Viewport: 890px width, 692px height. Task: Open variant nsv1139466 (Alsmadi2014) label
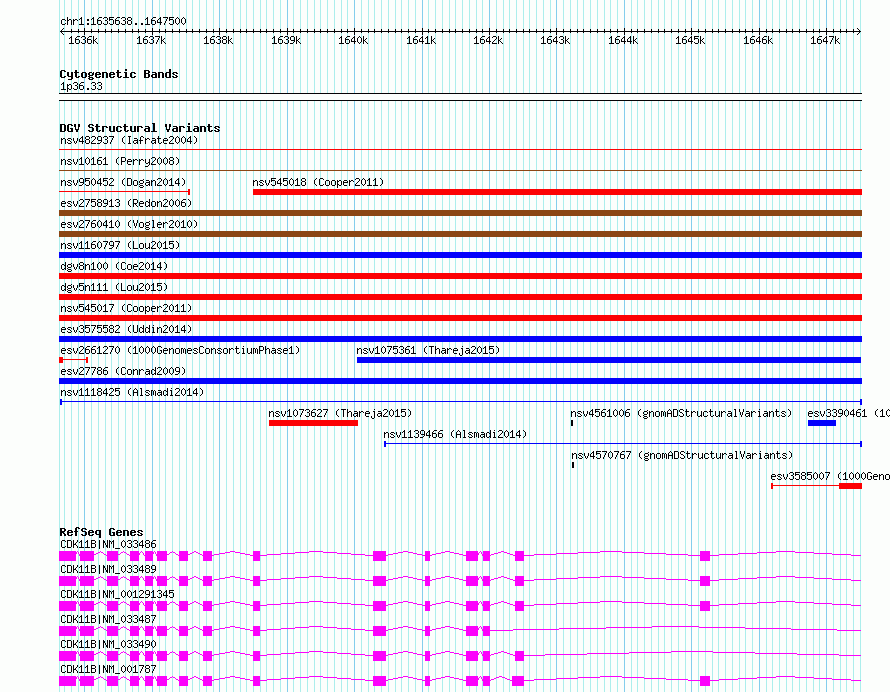(x=455, y=434)
